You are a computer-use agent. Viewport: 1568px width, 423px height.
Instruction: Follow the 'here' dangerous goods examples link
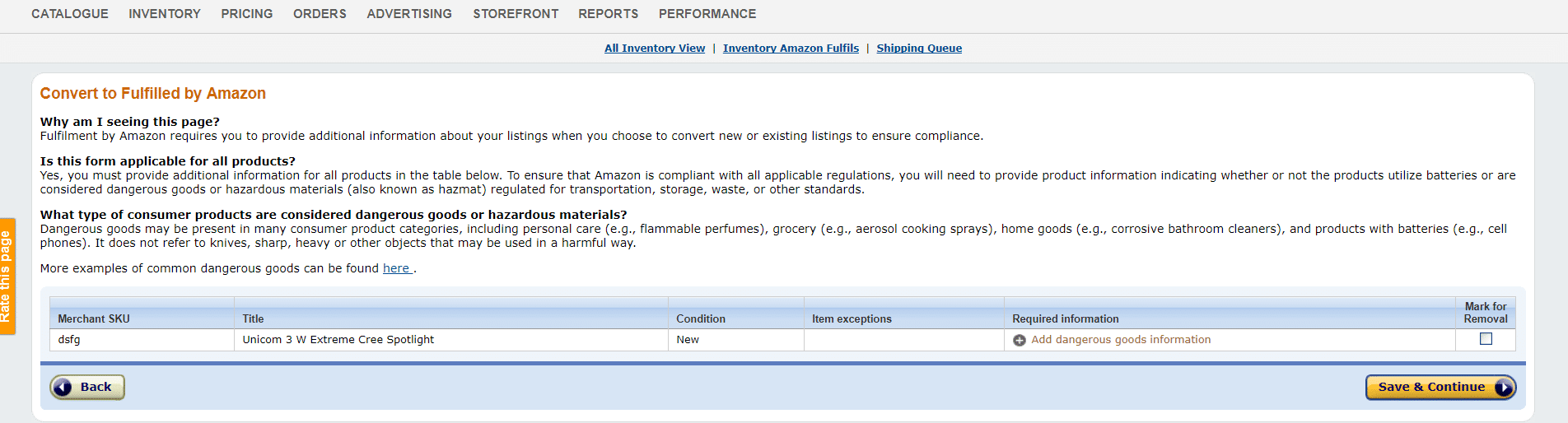coord(396,268)
